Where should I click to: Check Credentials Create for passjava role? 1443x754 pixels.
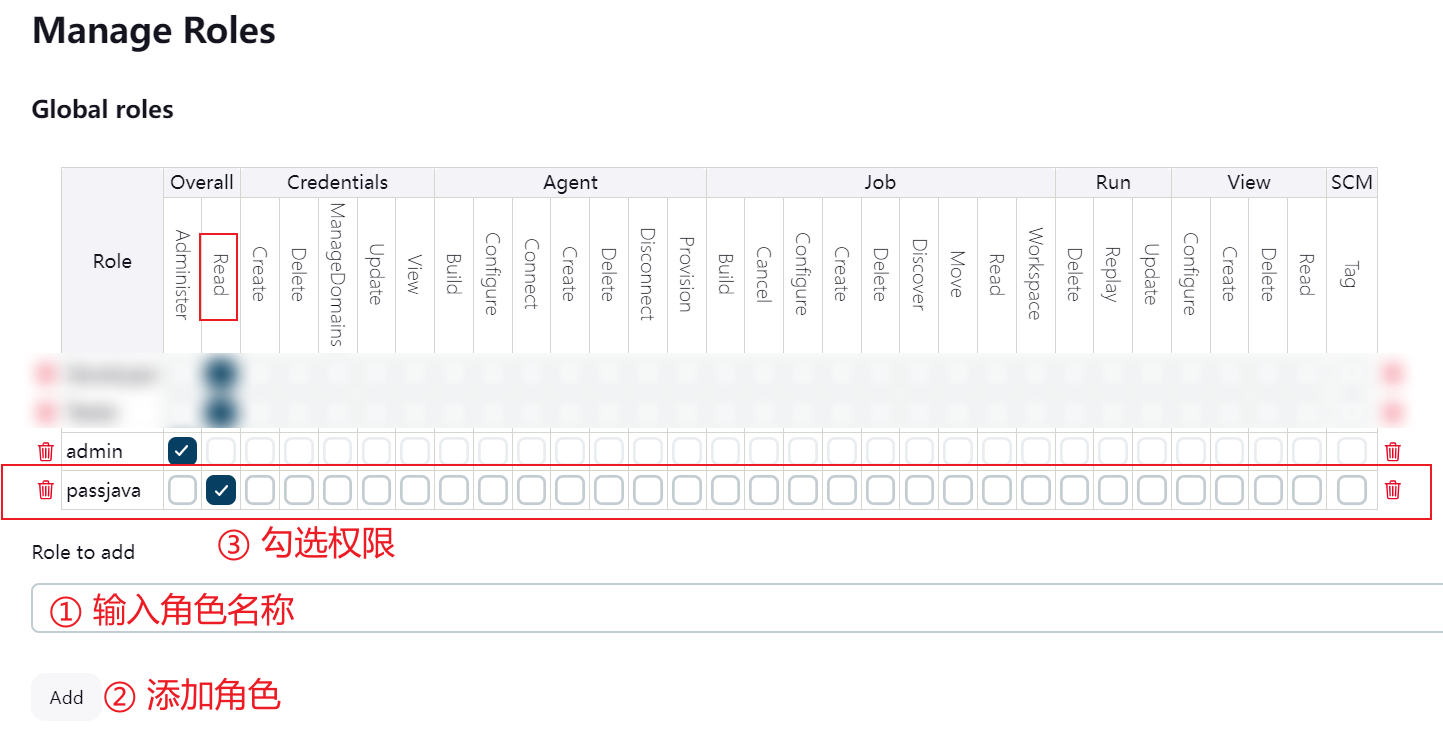click(260, 490)
